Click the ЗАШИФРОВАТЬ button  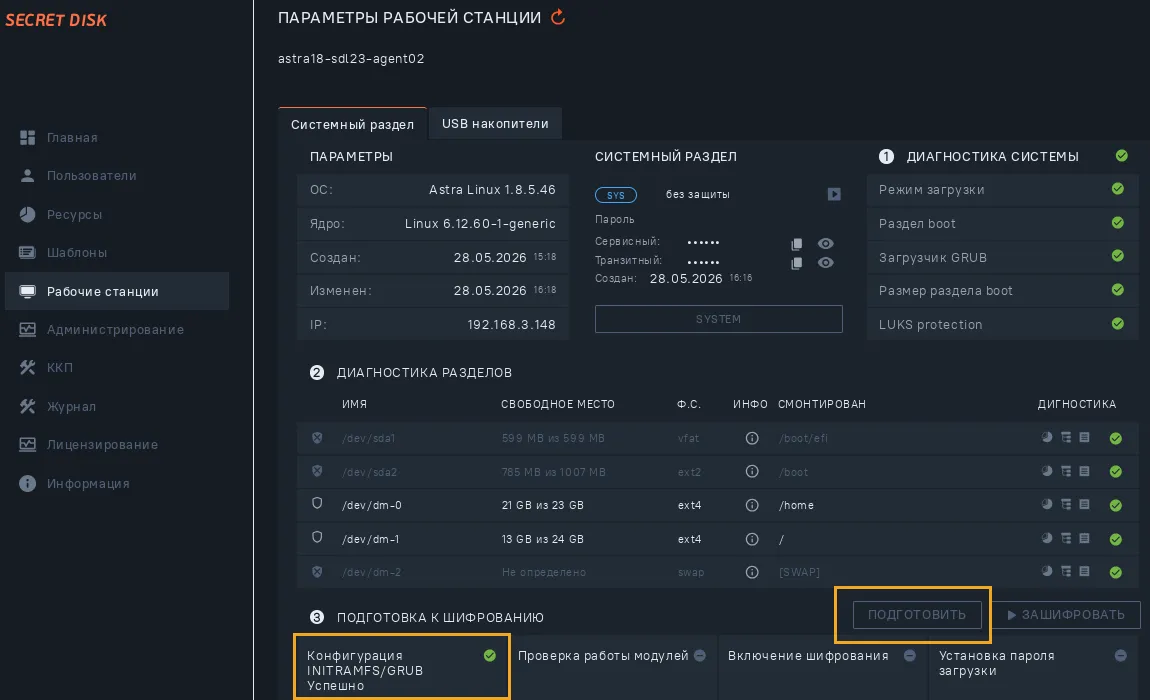click(x=1066, y=615)
